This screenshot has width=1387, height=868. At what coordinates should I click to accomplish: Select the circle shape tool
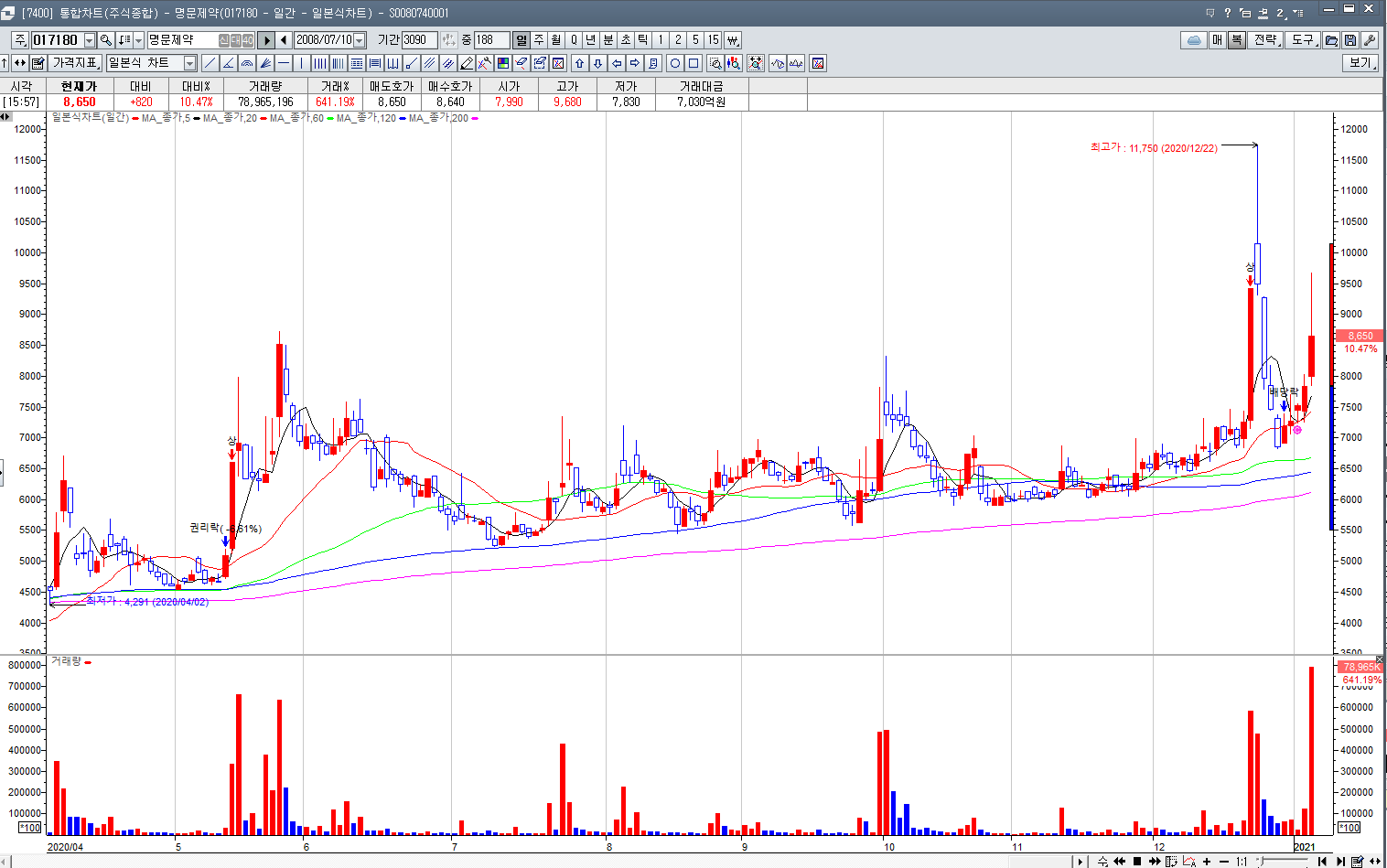click(674, 63)
